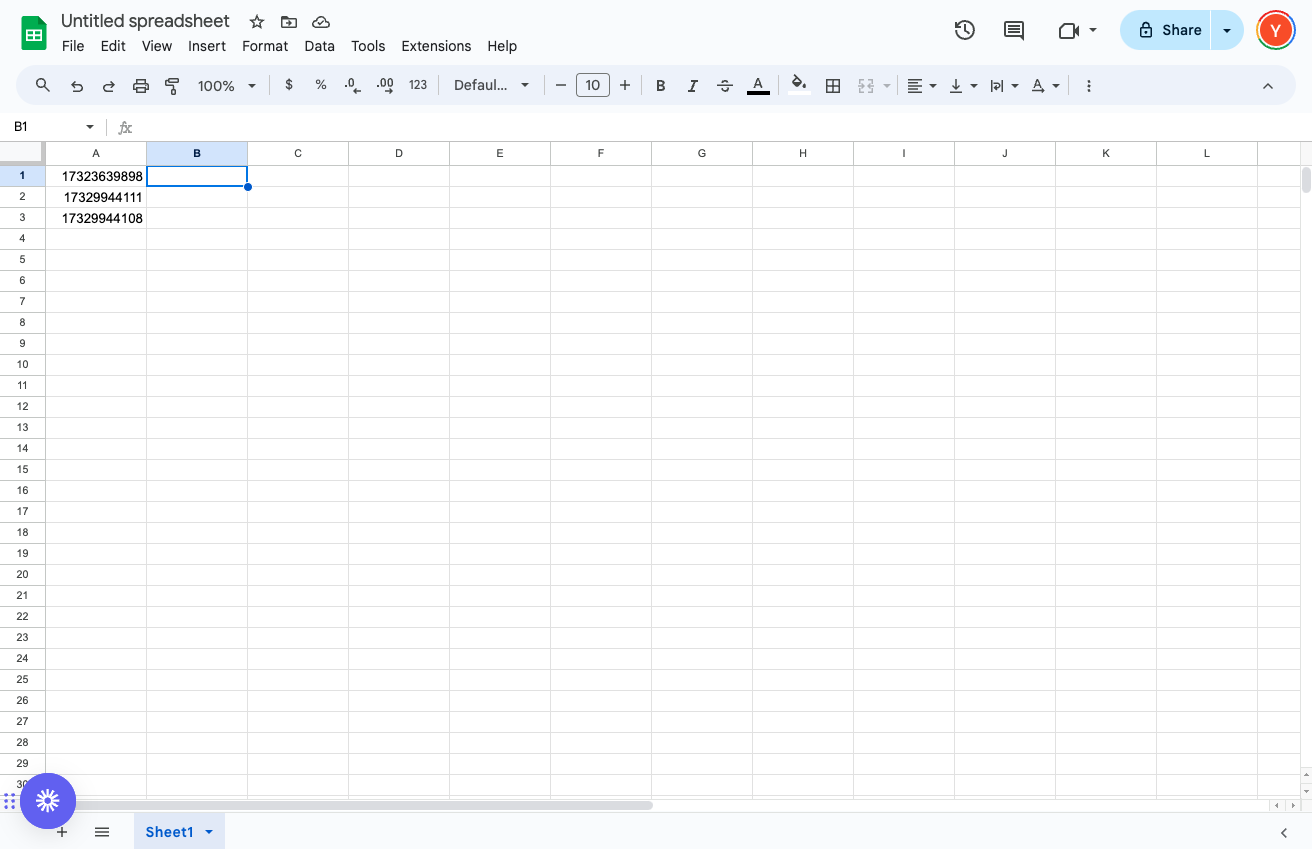Open fill color bucket picker
Image resolution: width=1312 pixels, height=849 pixels.
pyautogui.click(x=799, y=86)
